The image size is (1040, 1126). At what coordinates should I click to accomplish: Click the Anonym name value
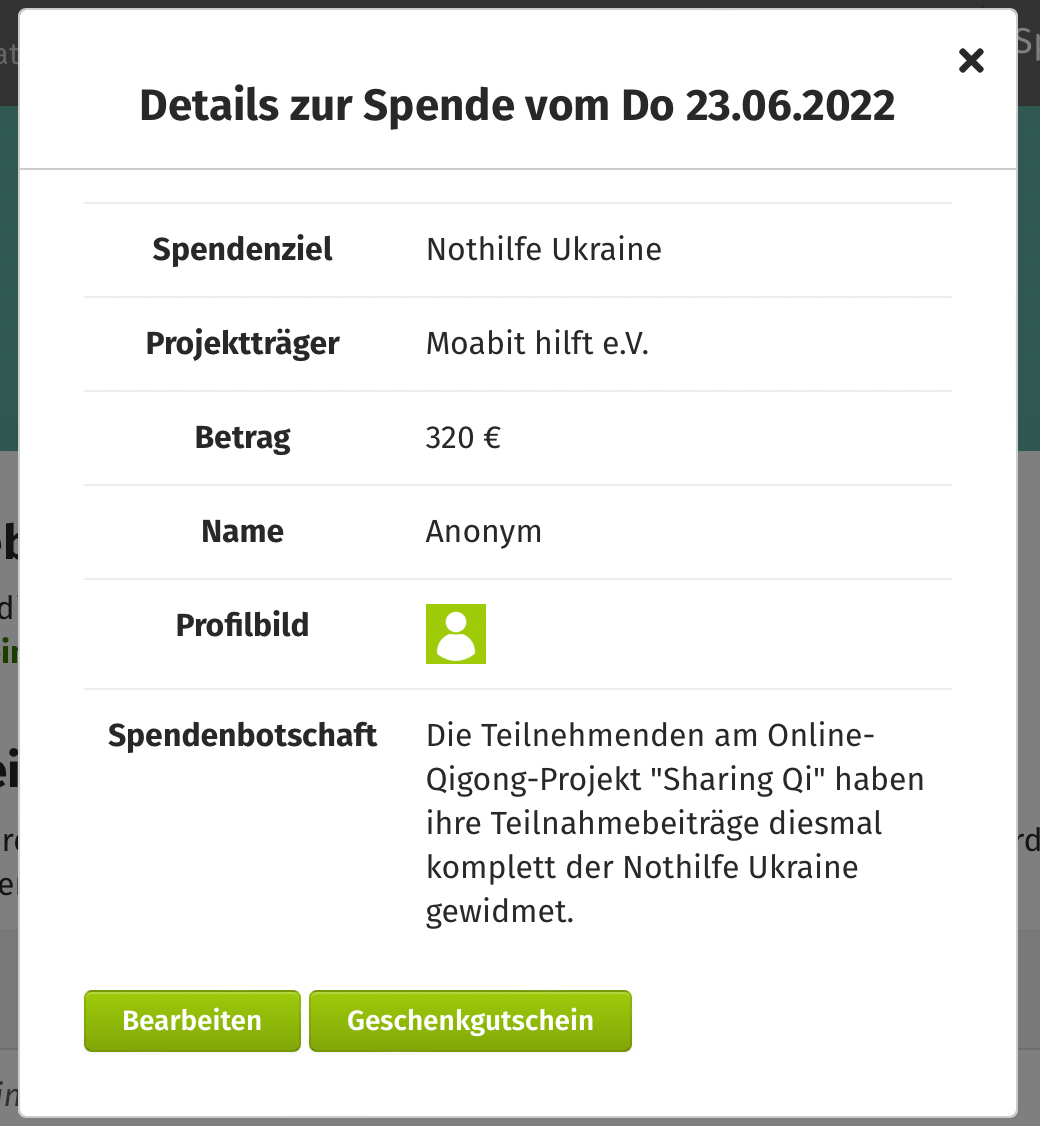(483, 532)
